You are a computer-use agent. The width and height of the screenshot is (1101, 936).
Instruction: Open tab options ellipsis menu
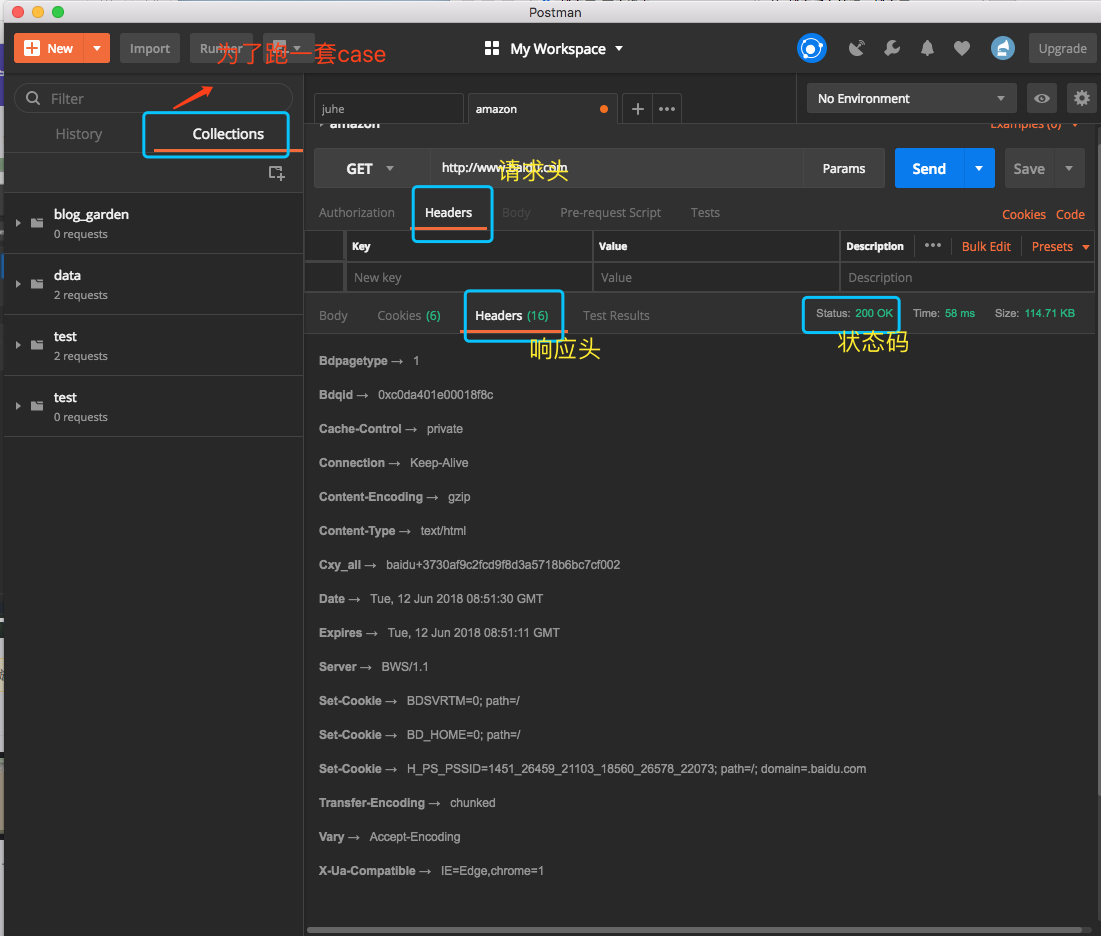(667, 109)
